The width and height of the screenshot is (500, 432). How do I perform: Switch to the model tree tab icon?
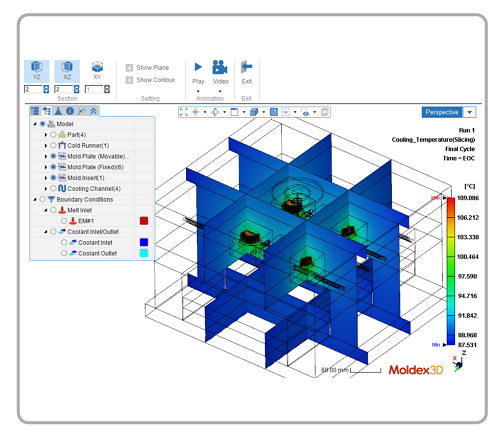click(x=47, y=111)
